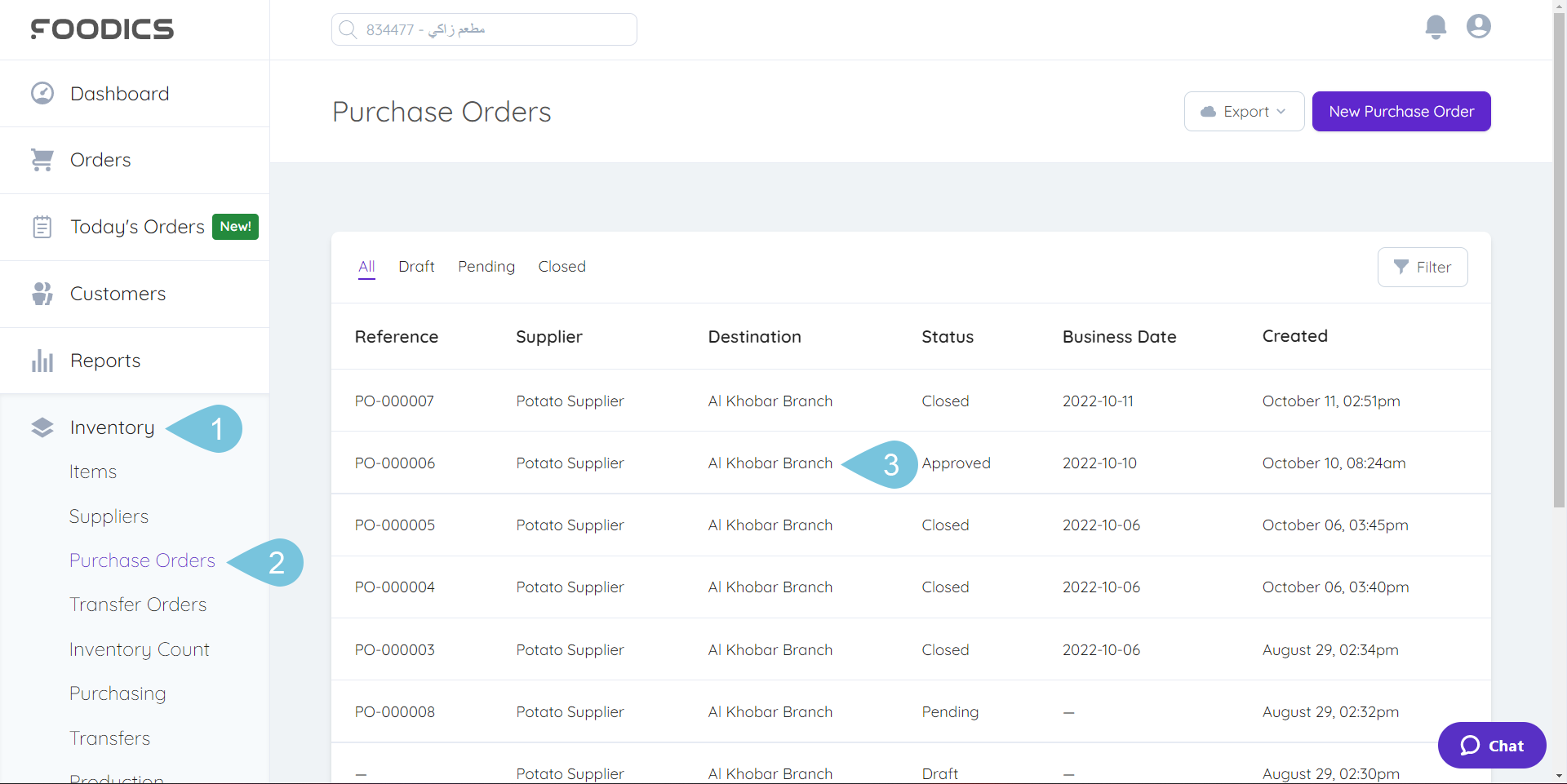1567x784 pixels.
Task: Open purchase order PO-000006
Action: [x=395, y=463]
